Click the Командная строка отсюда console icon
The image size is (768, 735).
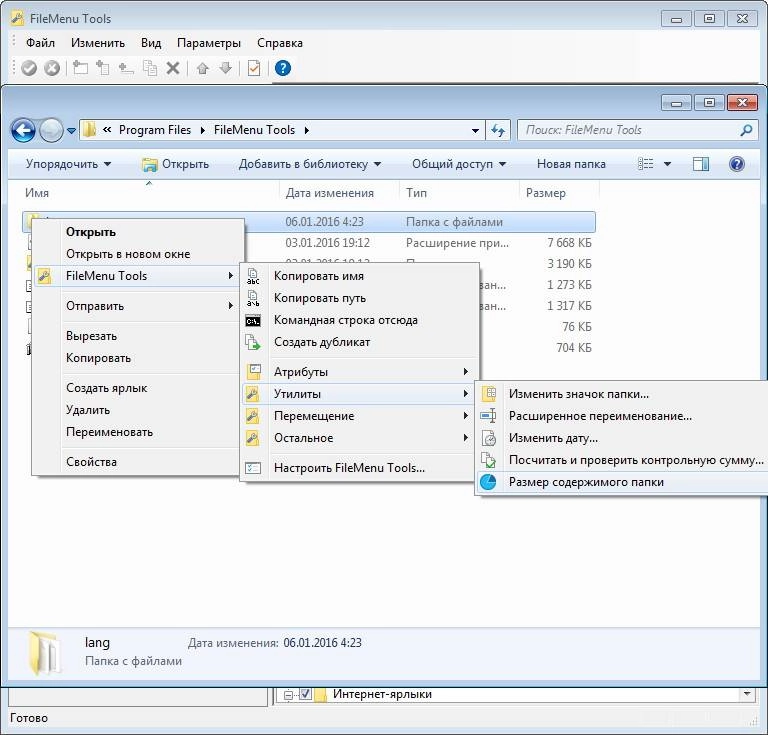[253, 321]
